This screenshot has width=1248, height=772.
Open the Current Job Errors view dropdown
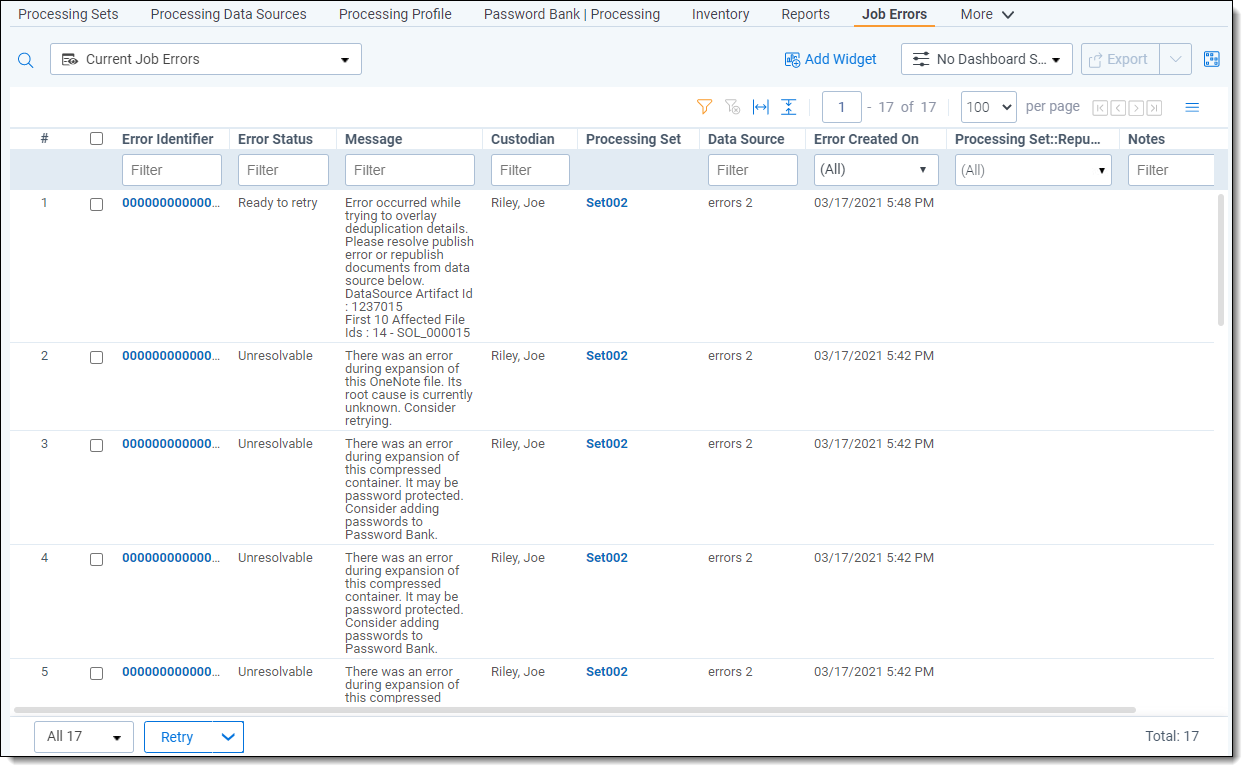pos(206,59)
